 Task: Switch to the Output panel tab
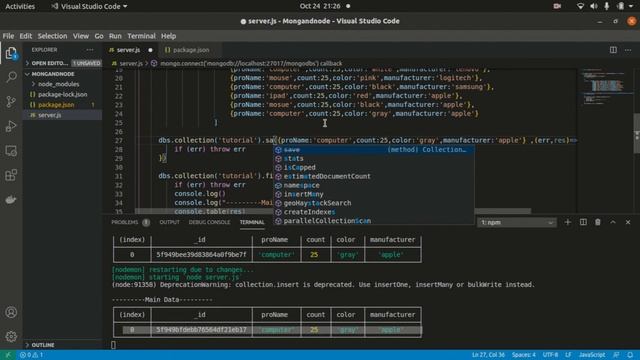[x=169, y=222]
